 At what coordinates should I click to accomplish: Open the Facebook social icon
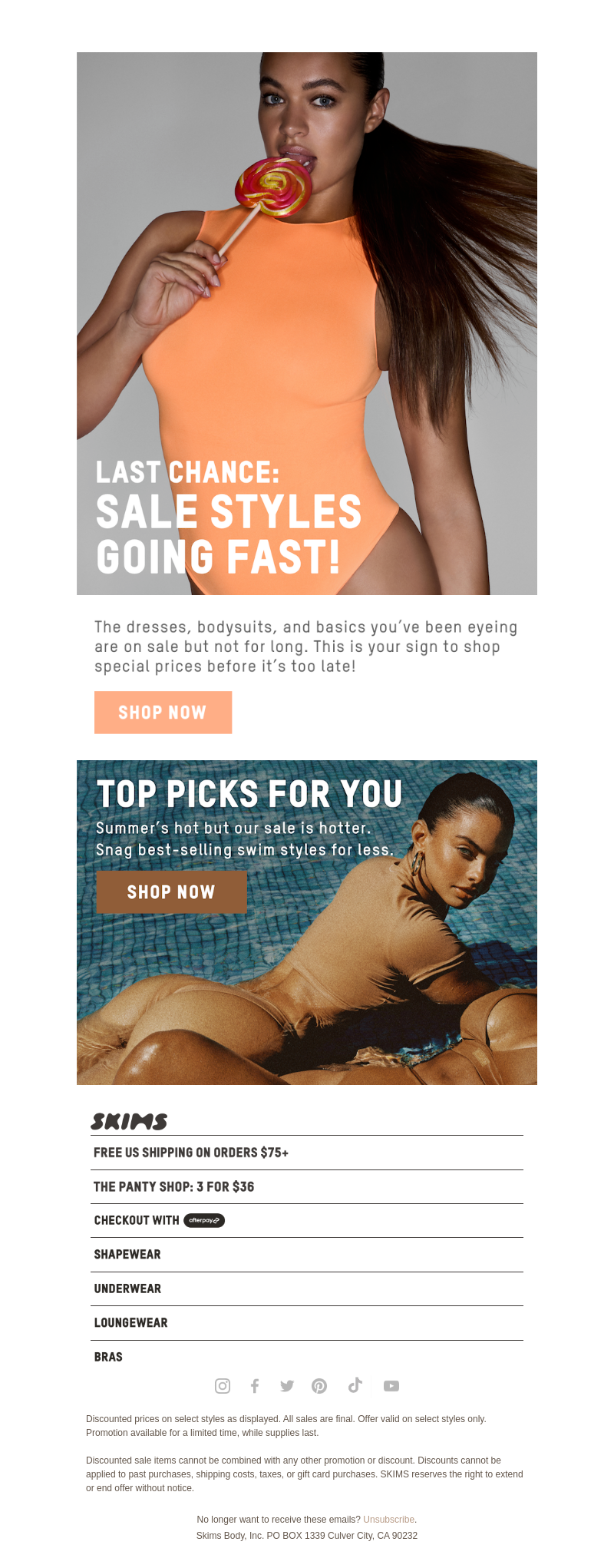255,1385
